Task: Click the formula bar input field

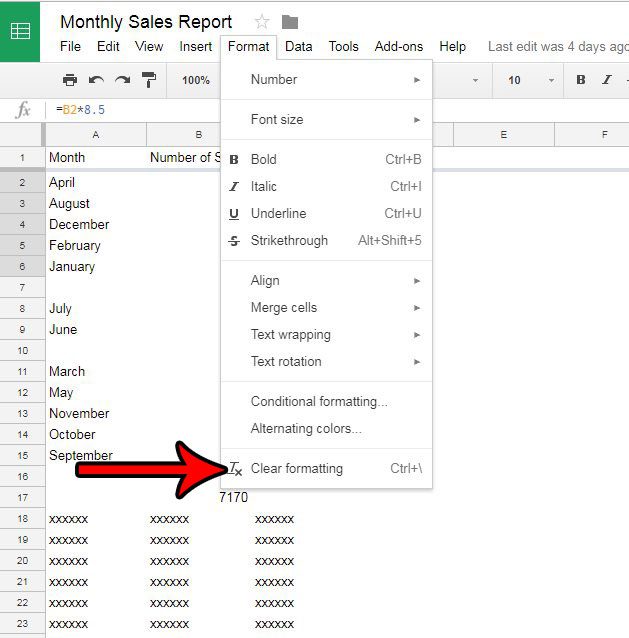Action: (300, 110)
